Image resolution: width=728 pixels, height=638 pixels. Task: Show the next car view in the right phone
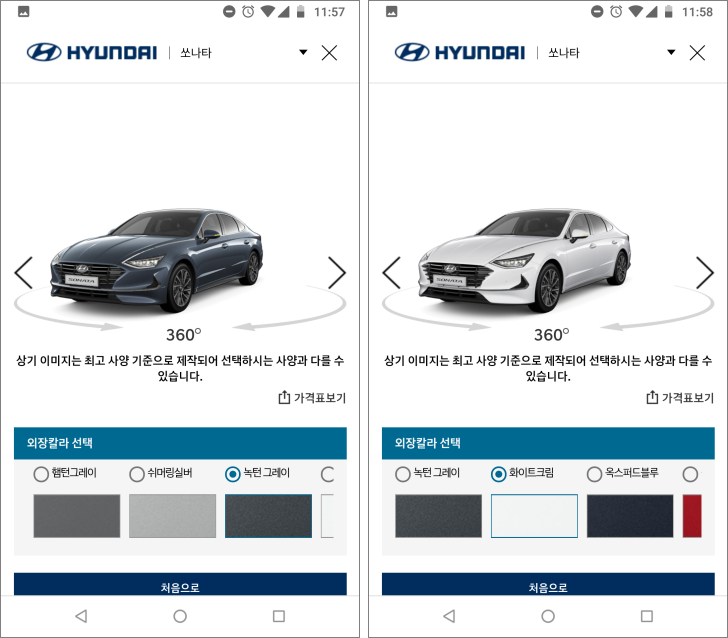pyautogui.click(x=705, y=273)
